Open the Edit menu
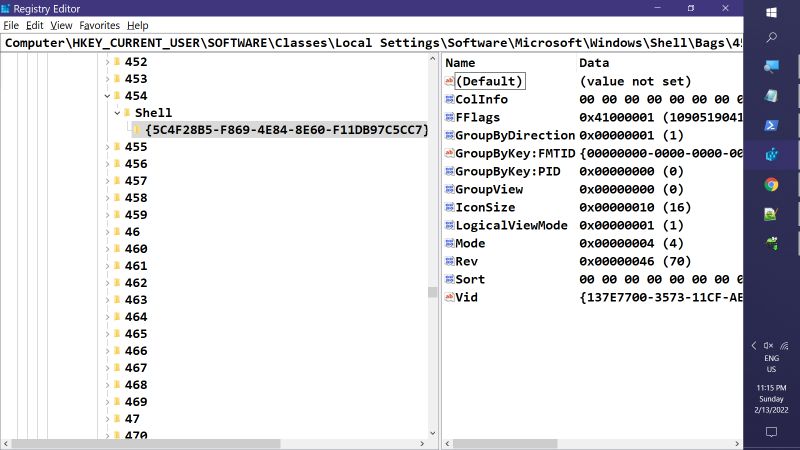The height and width of the screenshot is (450, 800). [x=35, y=26]
